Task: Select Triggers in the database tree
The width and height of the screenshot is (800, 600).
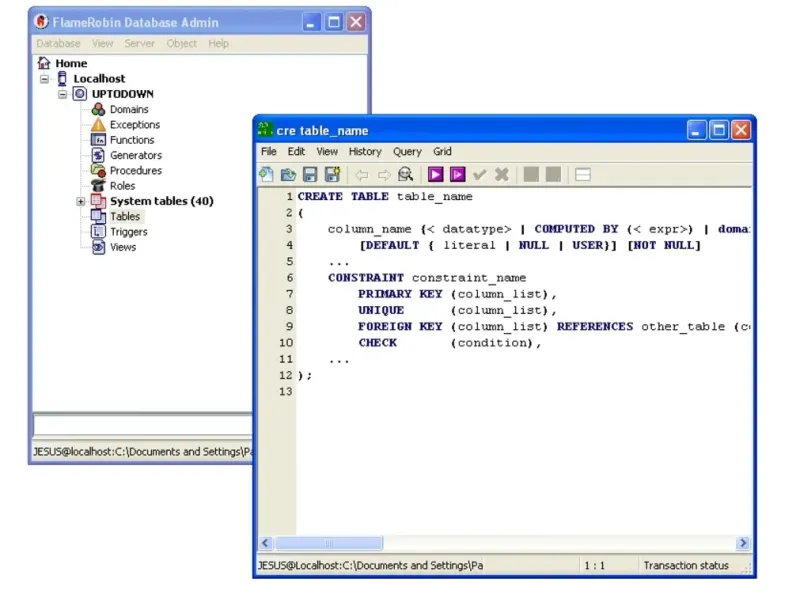Action: (x=128, y=232)
